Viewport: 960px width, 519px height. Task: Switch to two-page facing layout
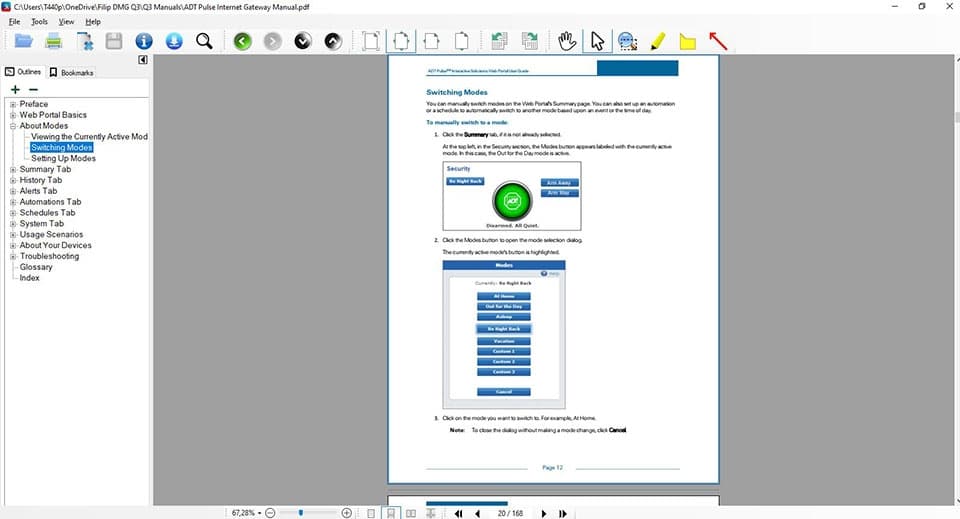click(411, 513)
